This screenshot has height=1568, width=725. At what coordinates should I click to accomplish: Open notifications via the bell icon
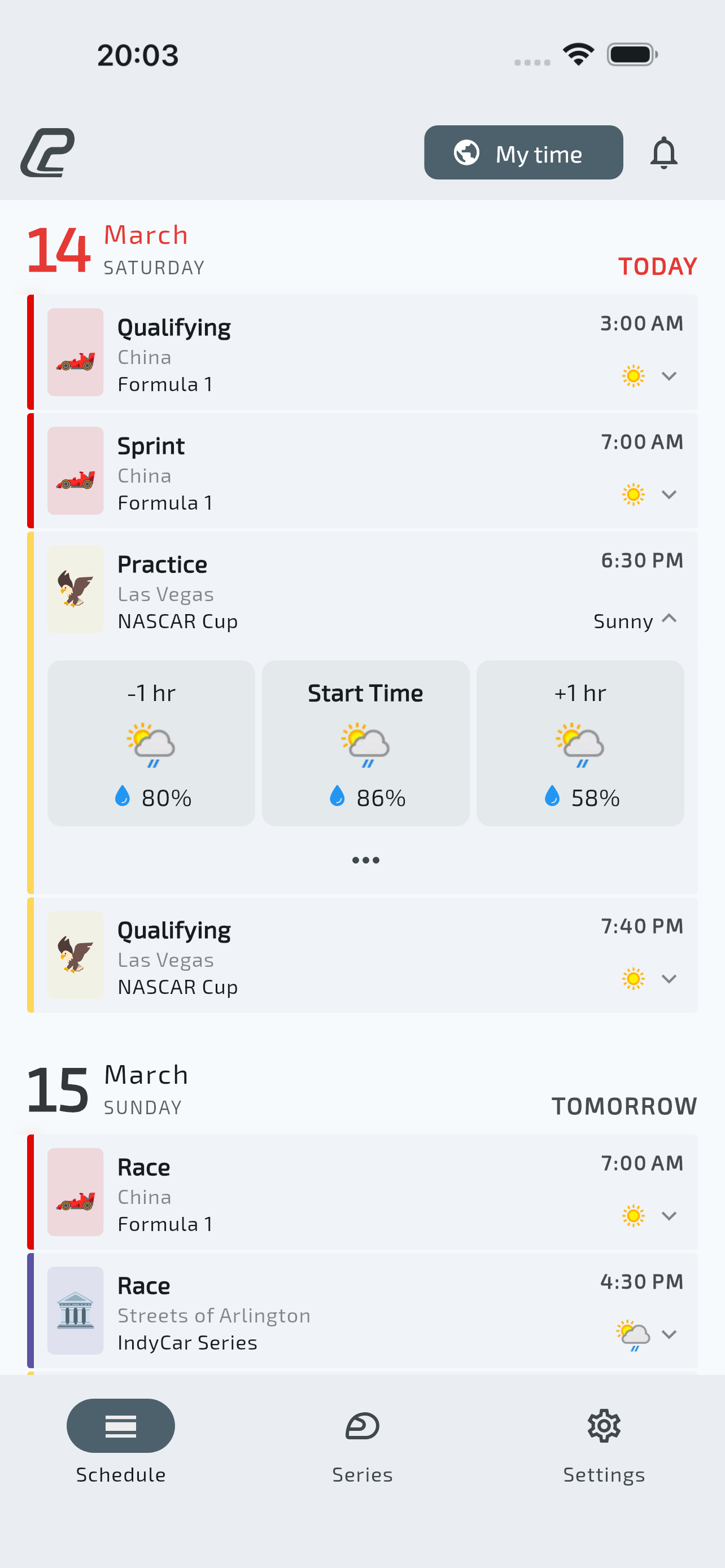pyautogui.click(x=663, y=153)
